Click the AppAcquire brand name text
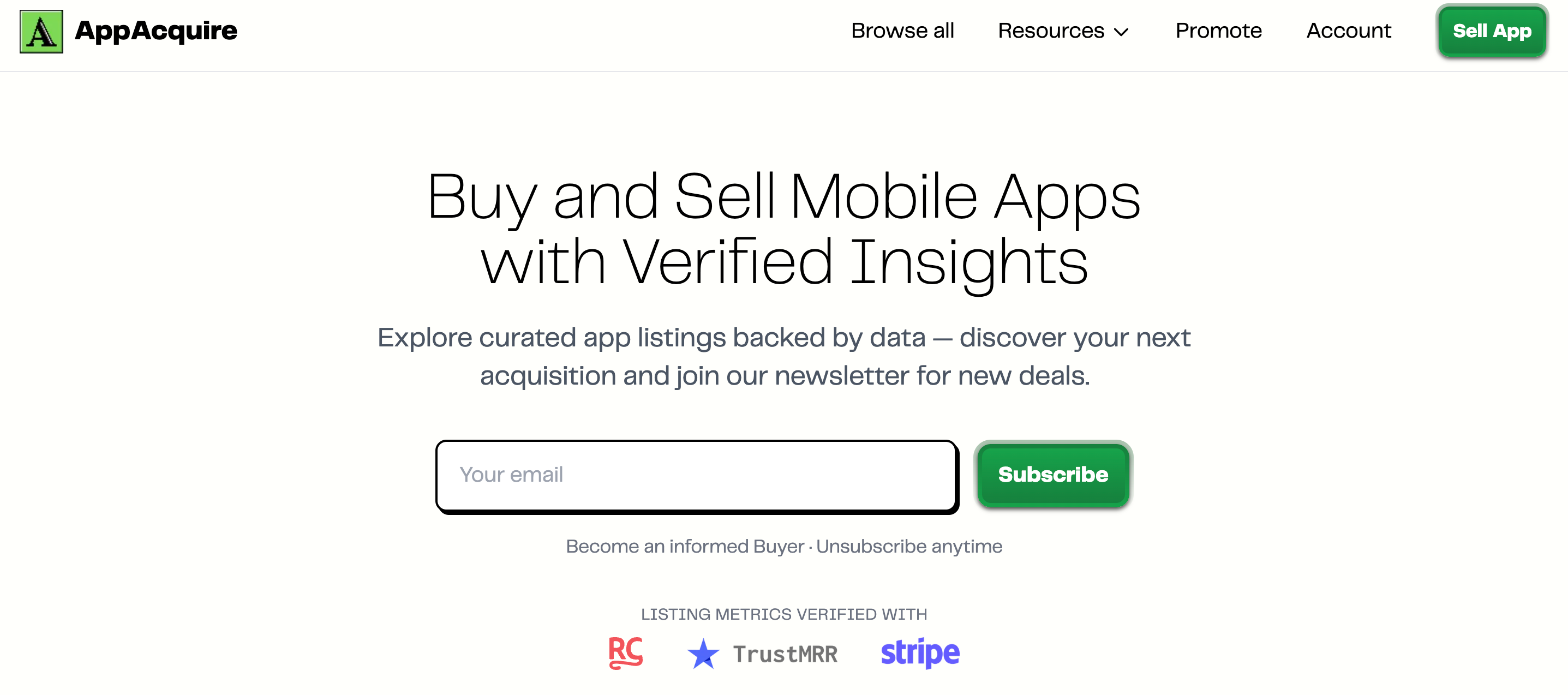This screenshot has width=1568, height=695. [x=156, y=31]
